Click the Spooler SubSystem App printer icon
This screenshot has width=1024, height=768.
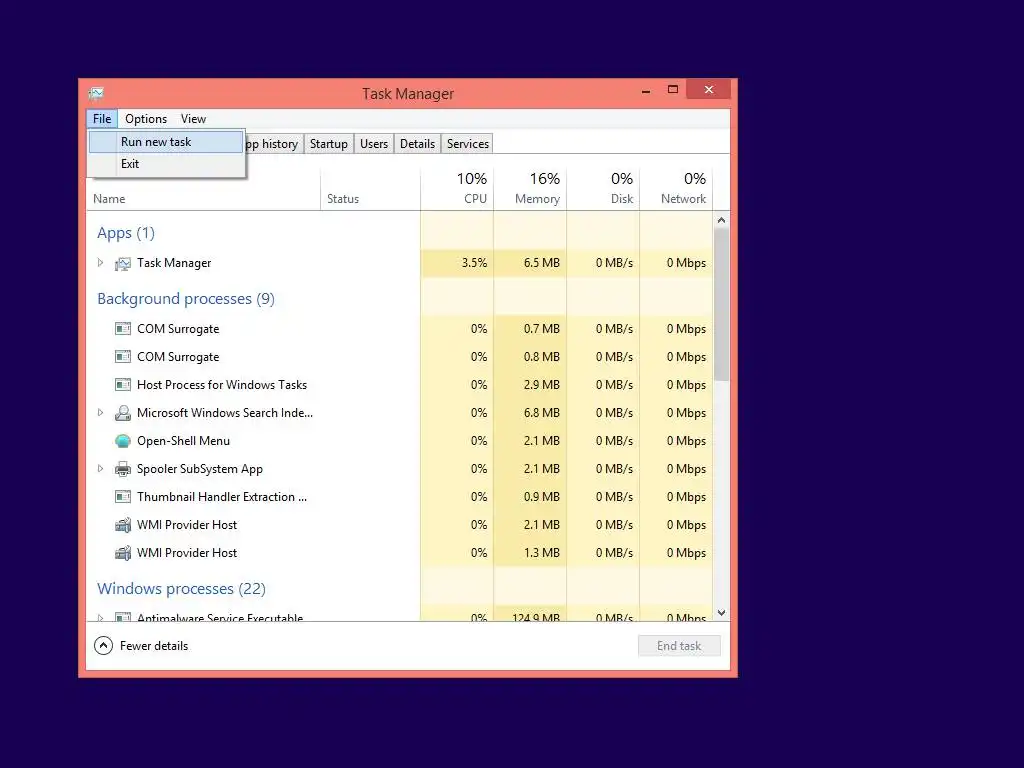[123, 469]
